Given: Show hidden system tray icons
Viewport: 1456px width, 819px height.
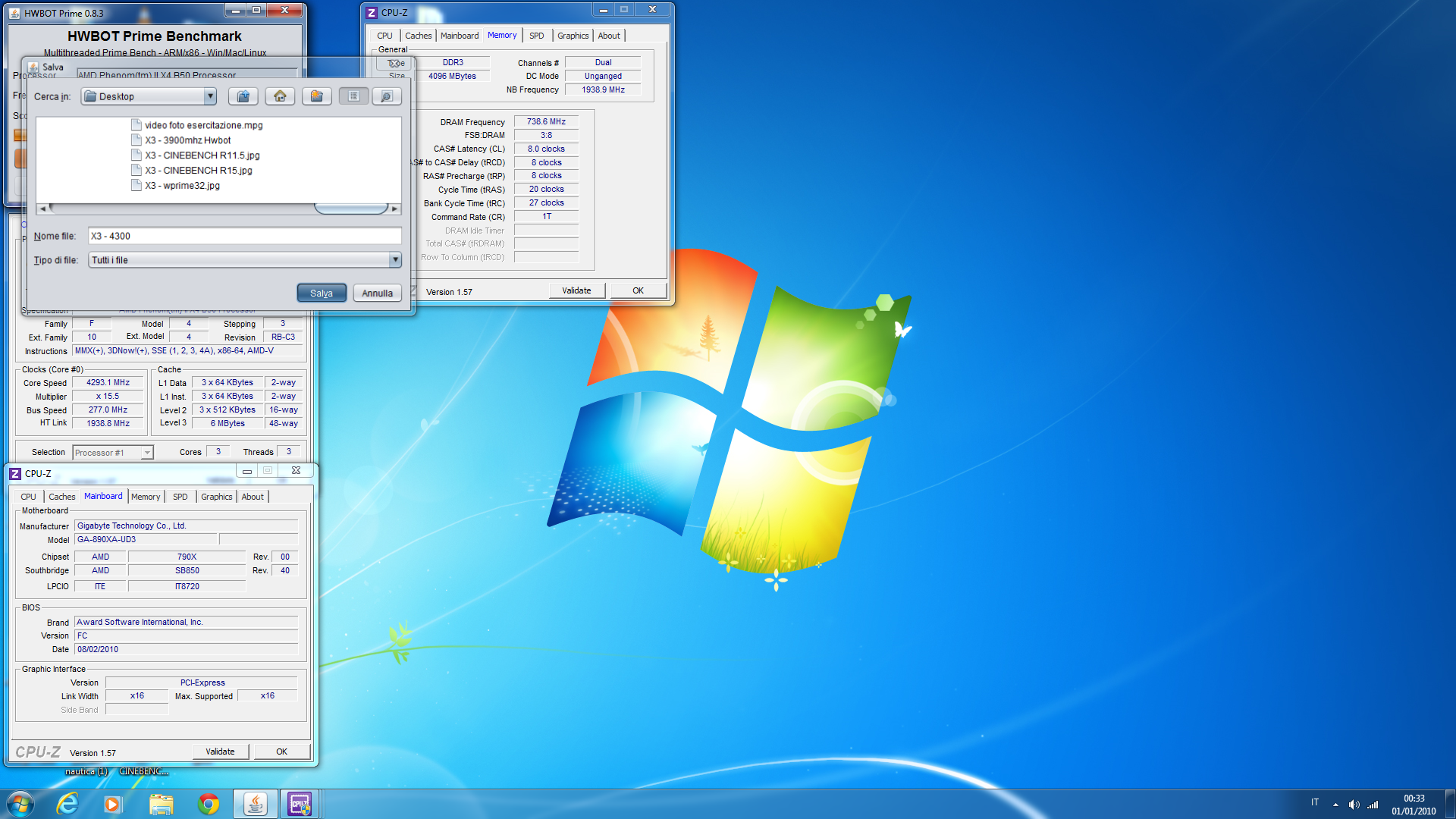Looking at the screenshot, I should coord(1335,805).
